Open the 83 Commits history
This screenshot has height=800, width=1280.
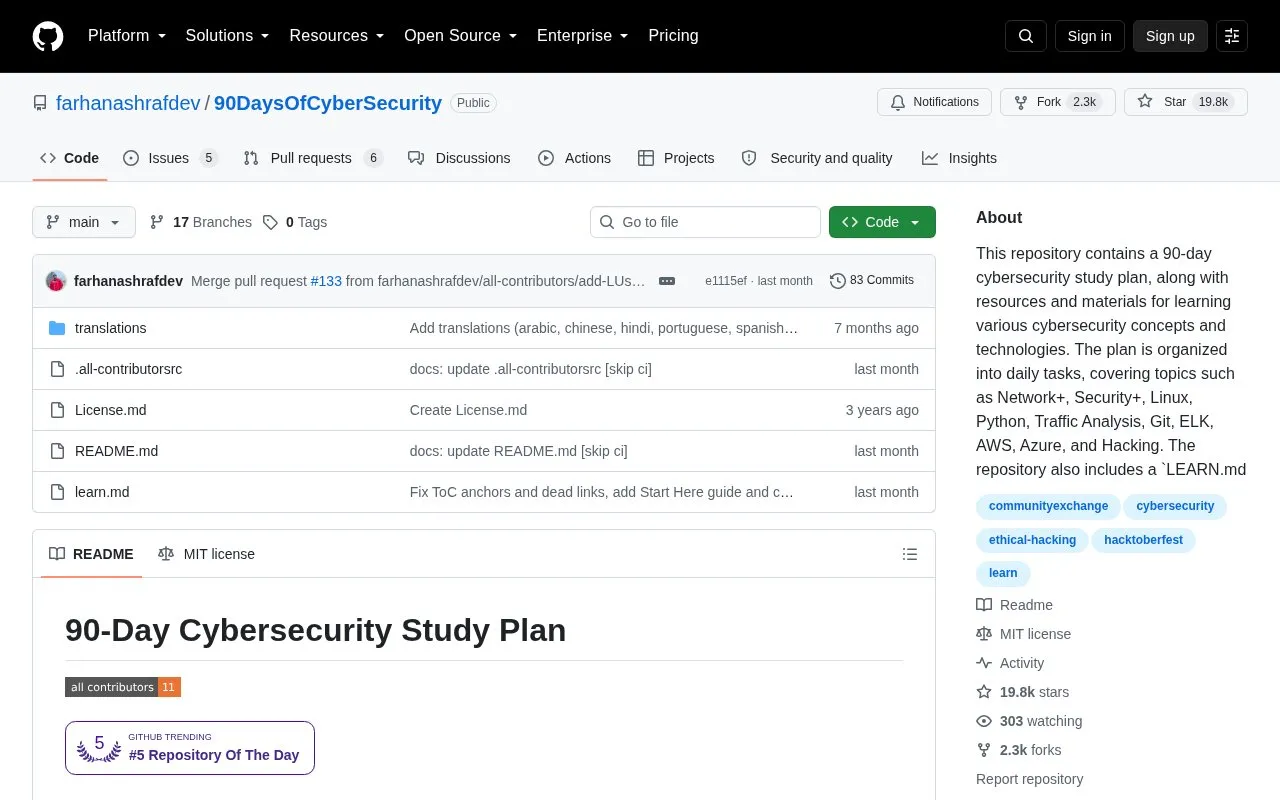872,281
